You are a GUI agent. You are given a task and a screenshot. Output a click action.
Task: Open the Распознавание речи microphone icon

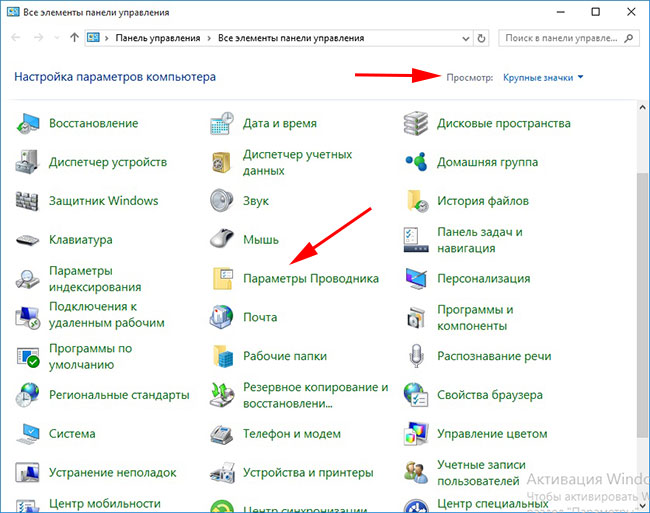click(416, 357)
